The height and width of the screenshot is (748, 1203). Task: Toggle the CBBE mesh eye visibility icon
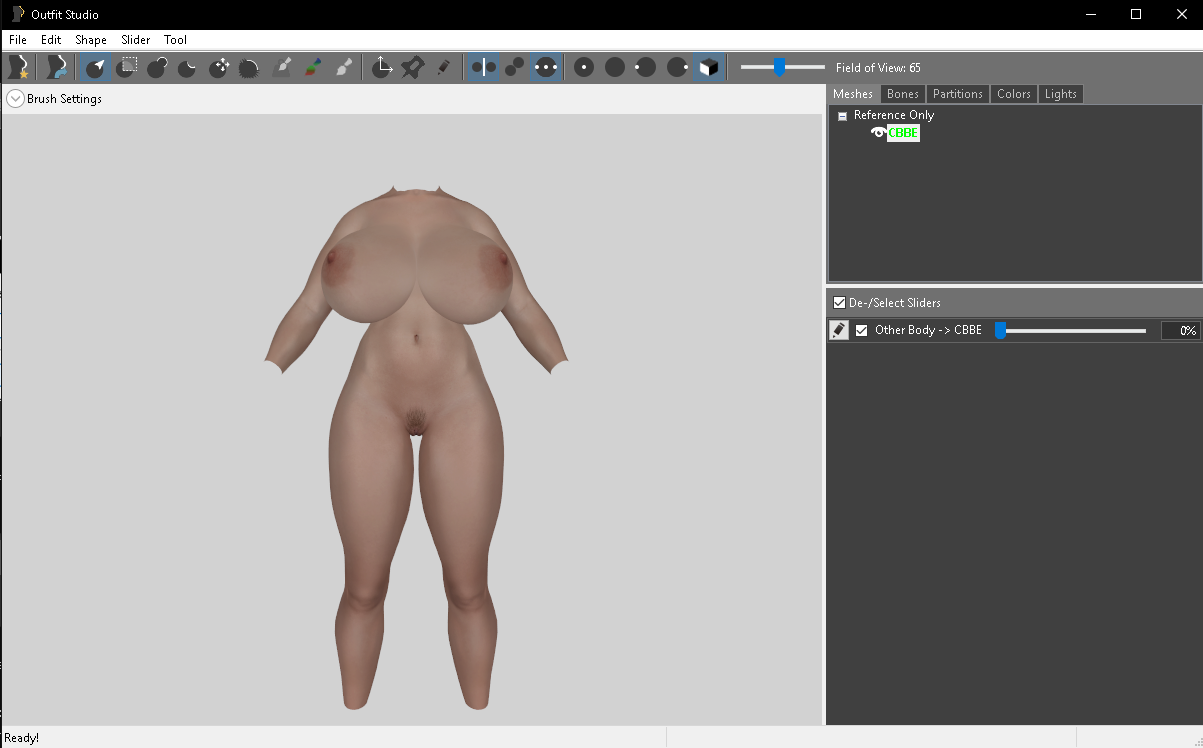(878, 133)
